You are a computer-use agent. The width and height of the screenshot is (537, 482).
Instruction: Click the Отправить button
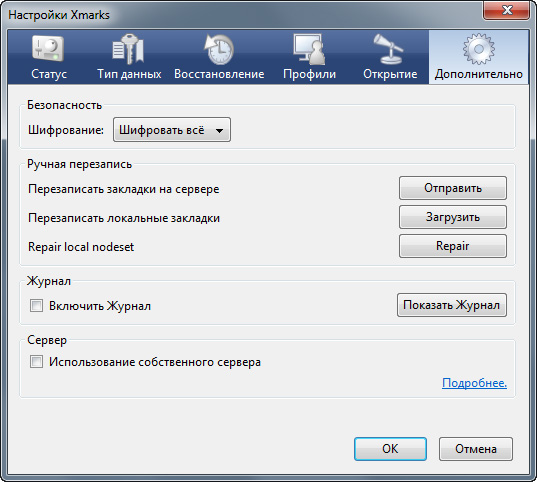[453, 188]
